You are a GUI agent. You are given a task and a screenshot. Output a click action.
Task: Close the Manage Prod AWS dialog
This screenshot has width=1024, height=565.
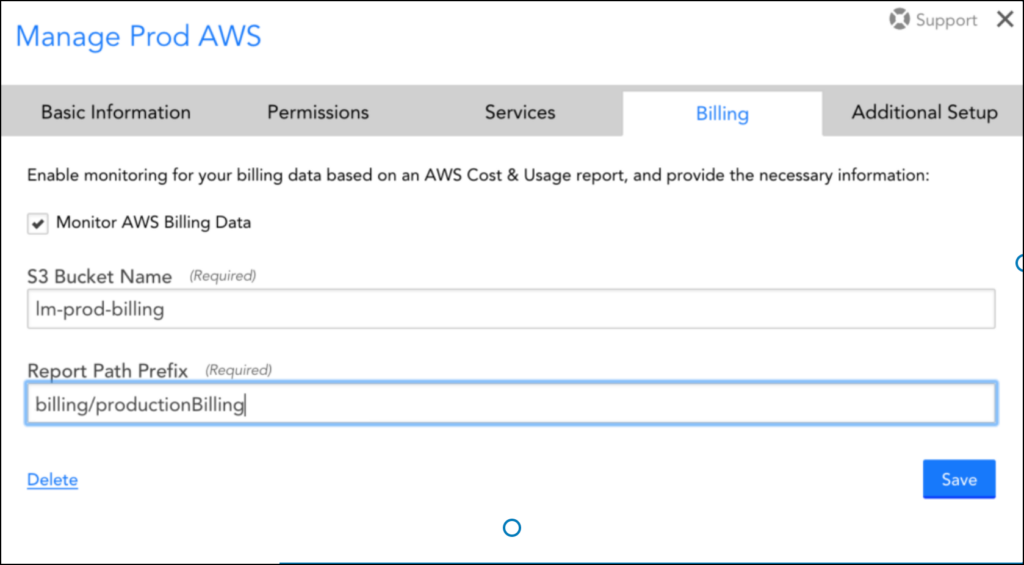[x=1005, y=20]
